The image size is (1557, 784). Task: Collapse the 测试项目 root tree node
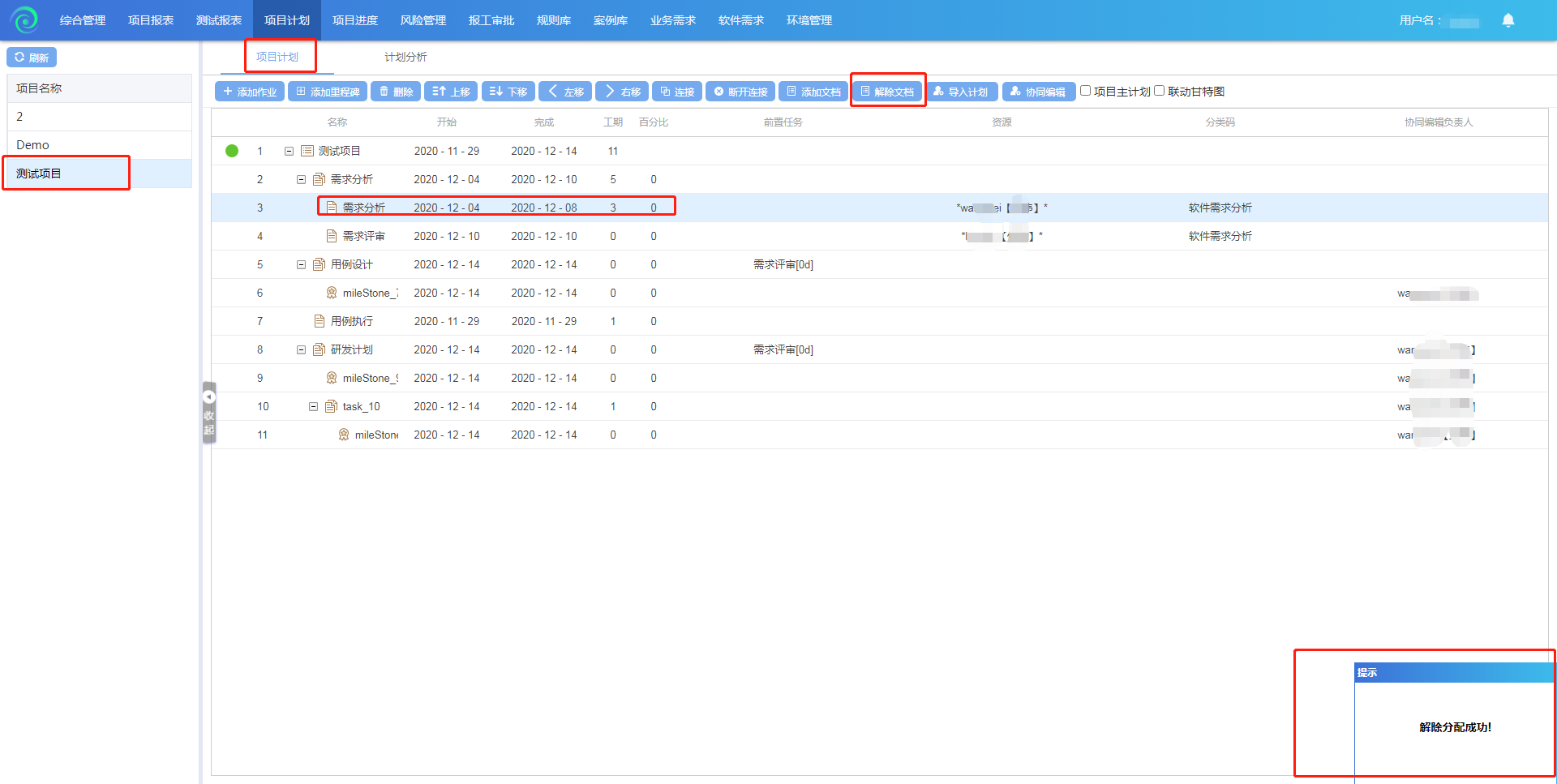point(289,151)
